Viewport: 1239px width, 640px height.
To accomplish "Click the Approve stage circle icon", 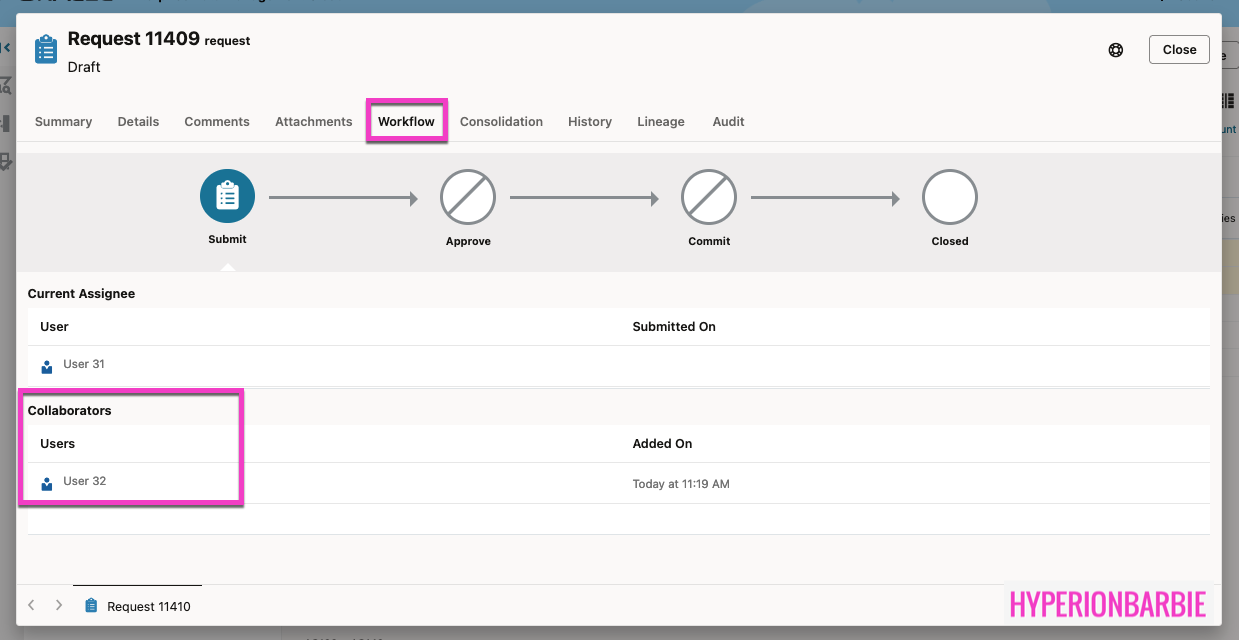I will (468, 196).
